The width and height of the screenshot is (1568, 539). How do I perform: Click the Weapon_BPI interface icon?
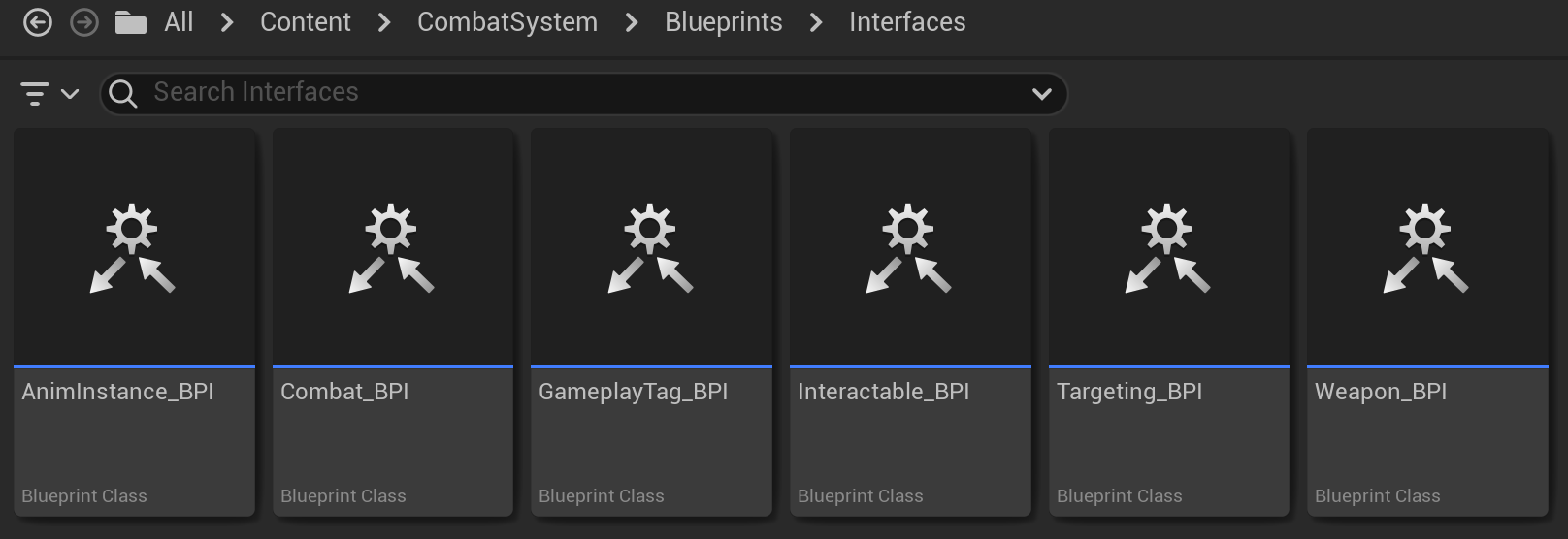[1427, 248]
